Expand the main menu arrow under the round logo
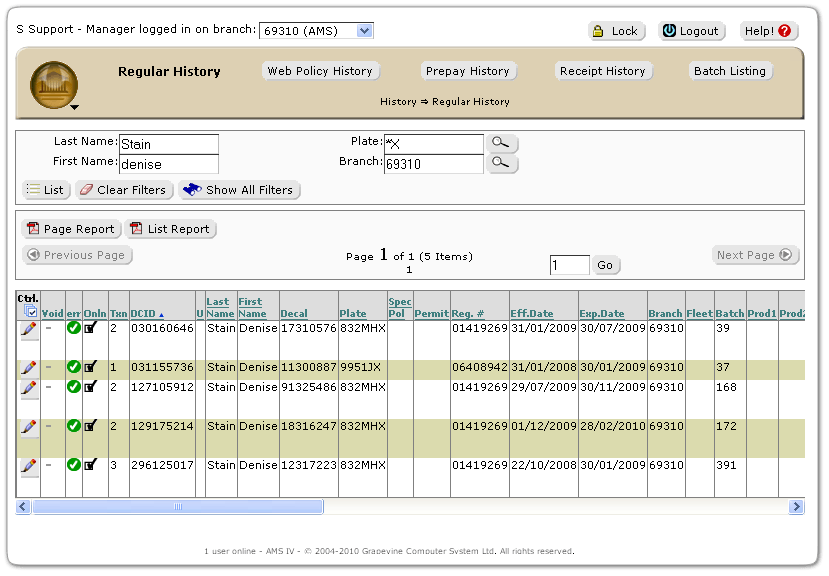This screenshot has width=829, height=576. coord(74,106)
